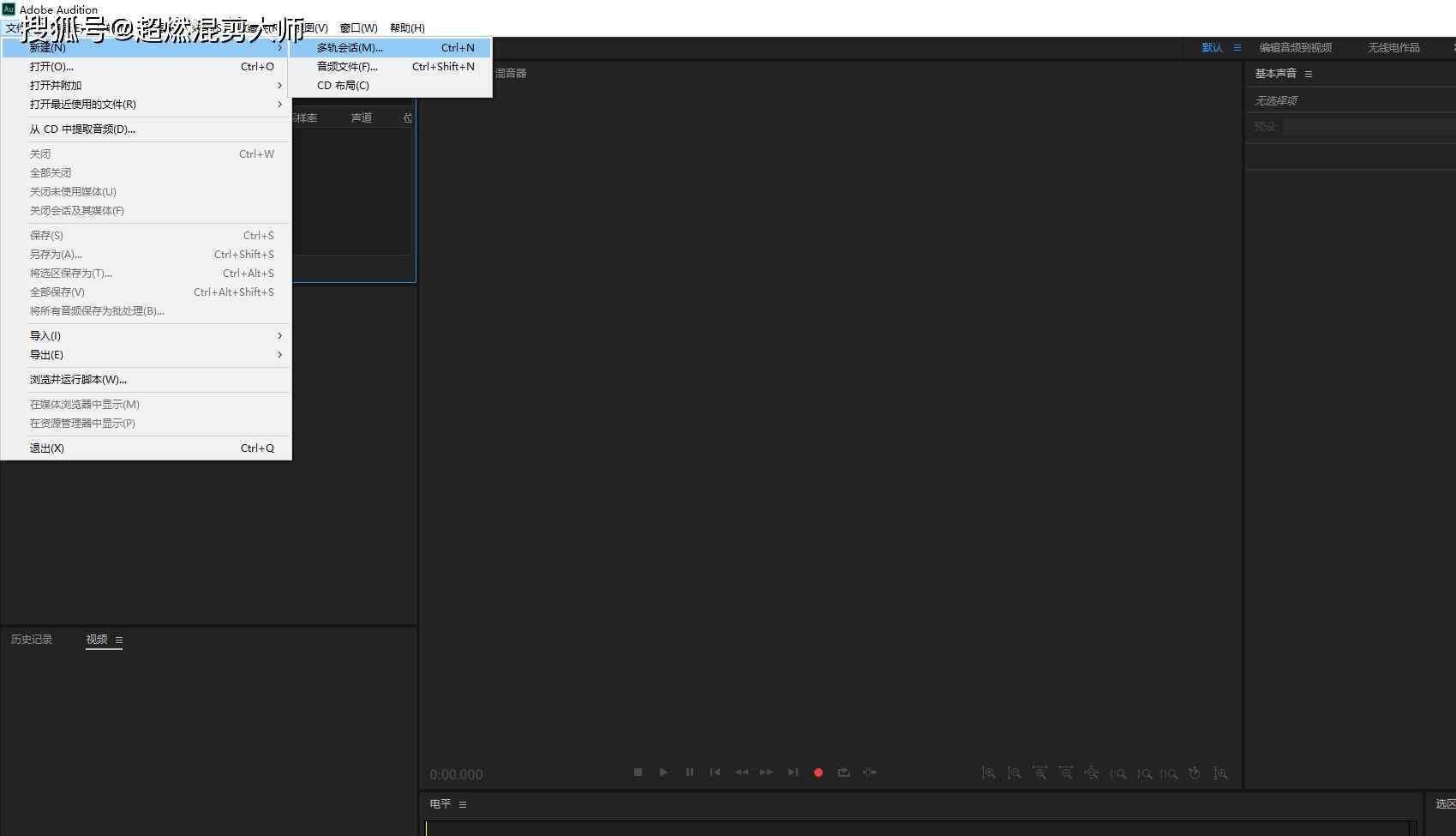Click the 0:00.000 time display
The width and height of the screenshot is (1456, 836).
[456, 774]
